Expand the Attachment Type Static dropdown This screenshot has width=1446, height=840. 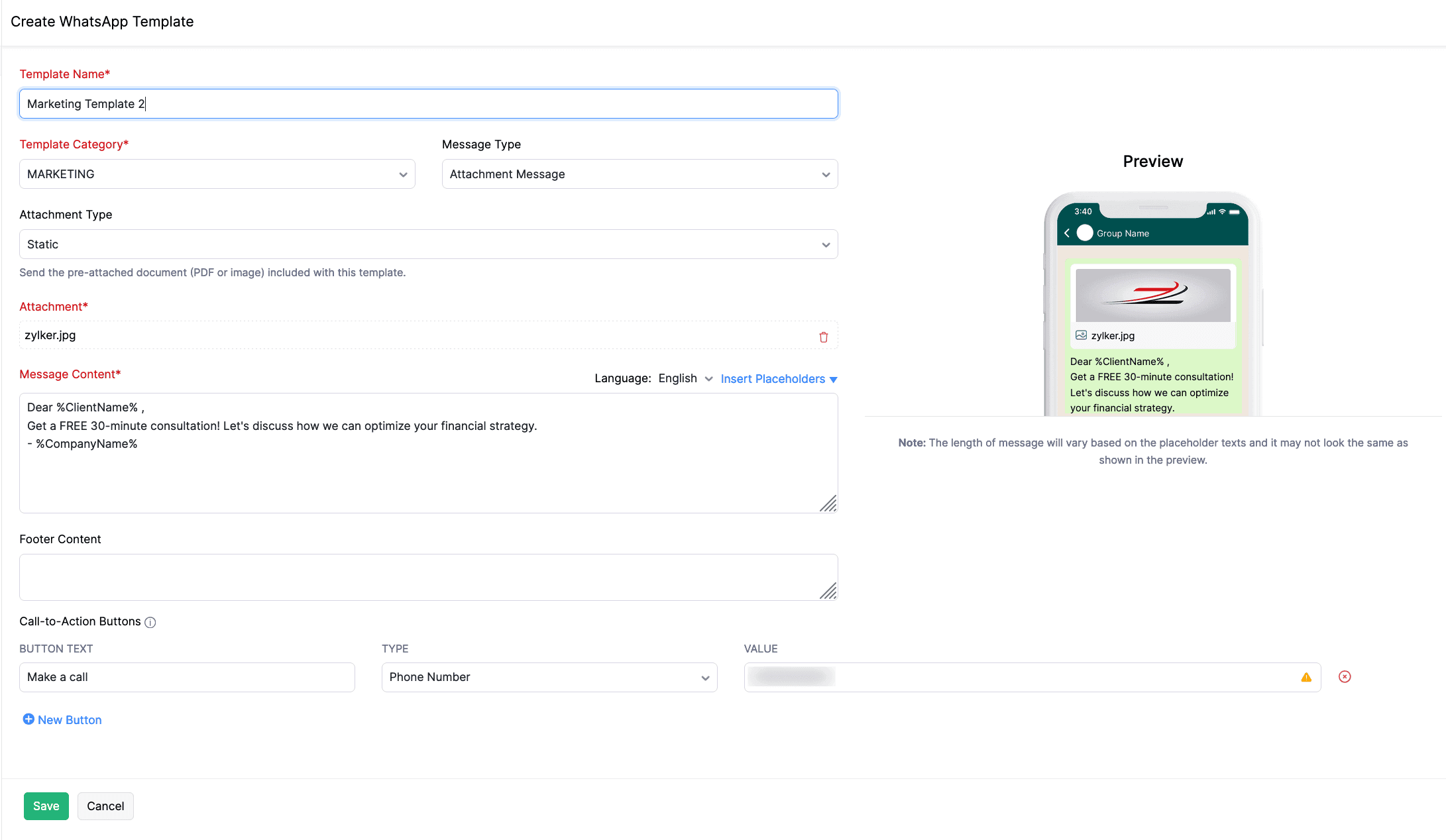(x=428, y=244)
